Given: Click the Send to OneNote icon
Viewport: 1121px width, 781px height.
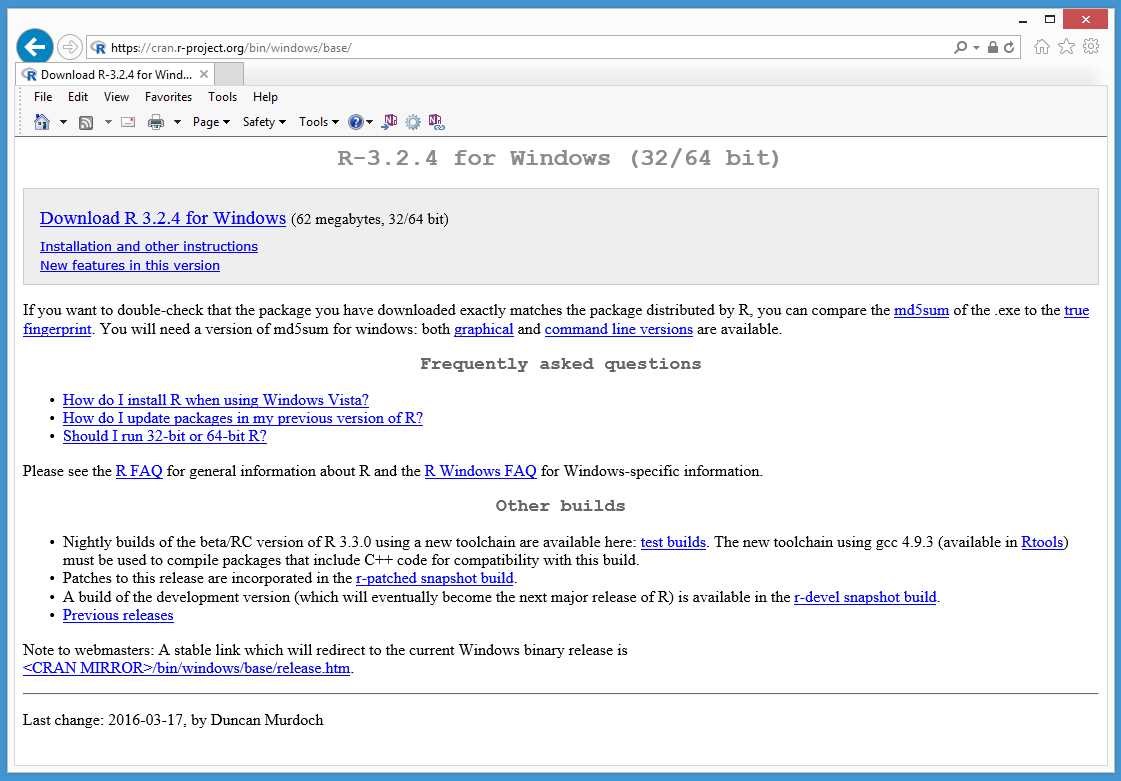Looking at the screenshot, I should 390,121.
